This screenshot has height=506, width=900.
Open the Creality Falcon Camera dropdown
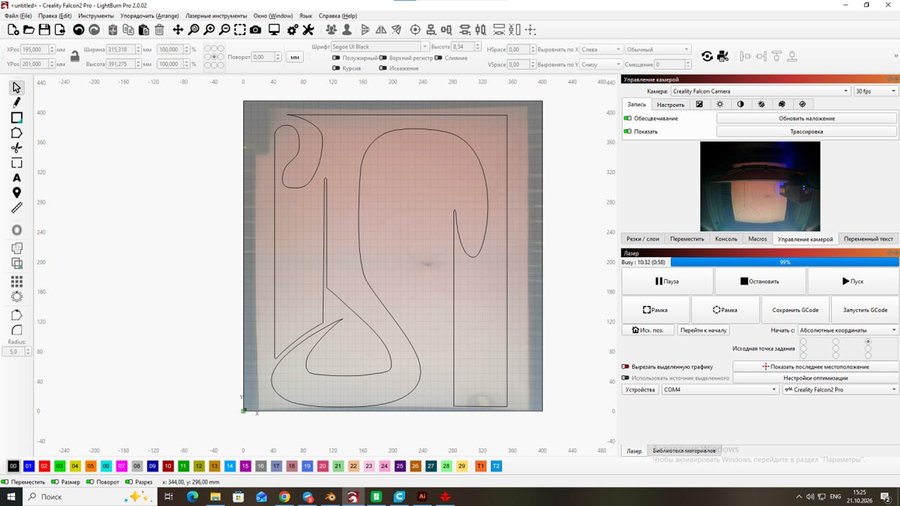[760, 91]
